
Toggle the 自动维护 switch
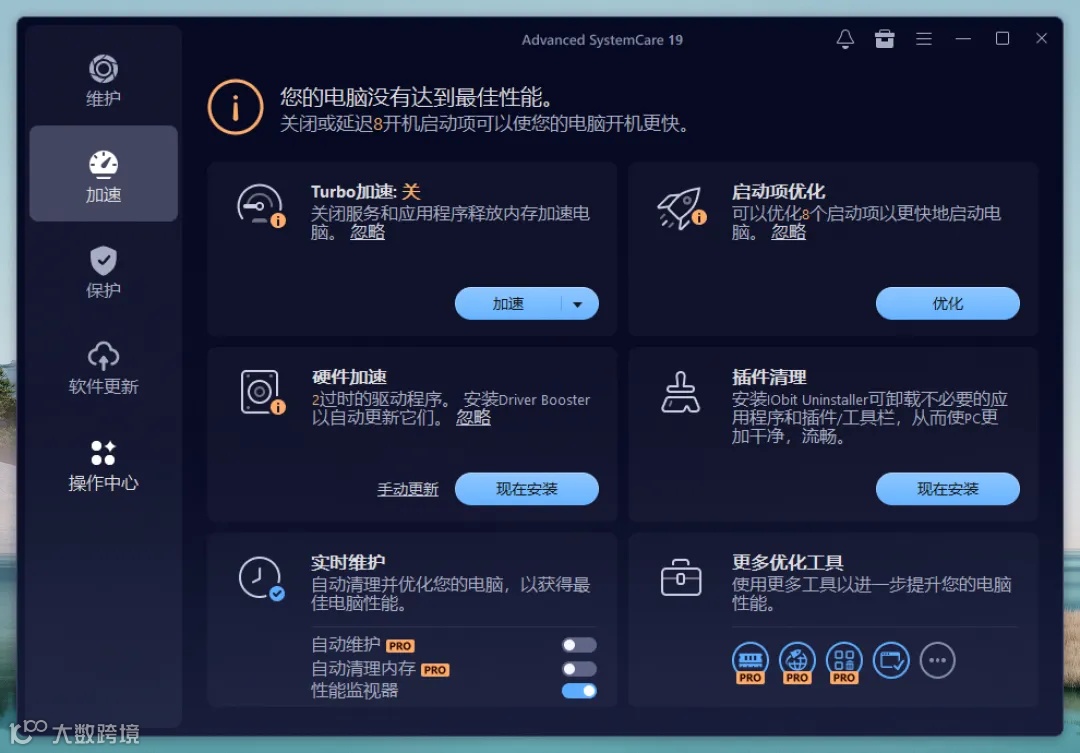(579, 645)
